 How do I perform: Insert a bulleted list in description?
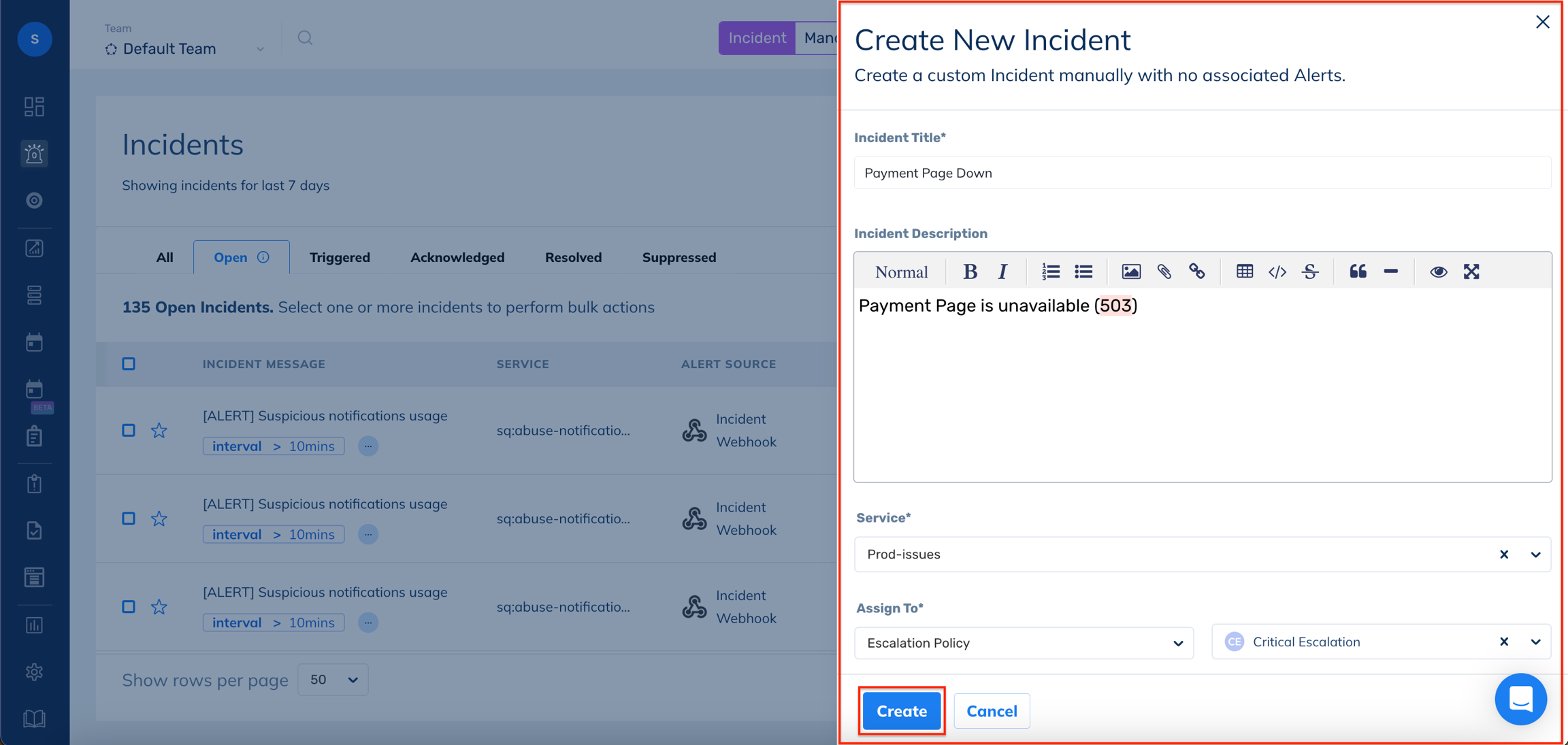pos(1083,272)
